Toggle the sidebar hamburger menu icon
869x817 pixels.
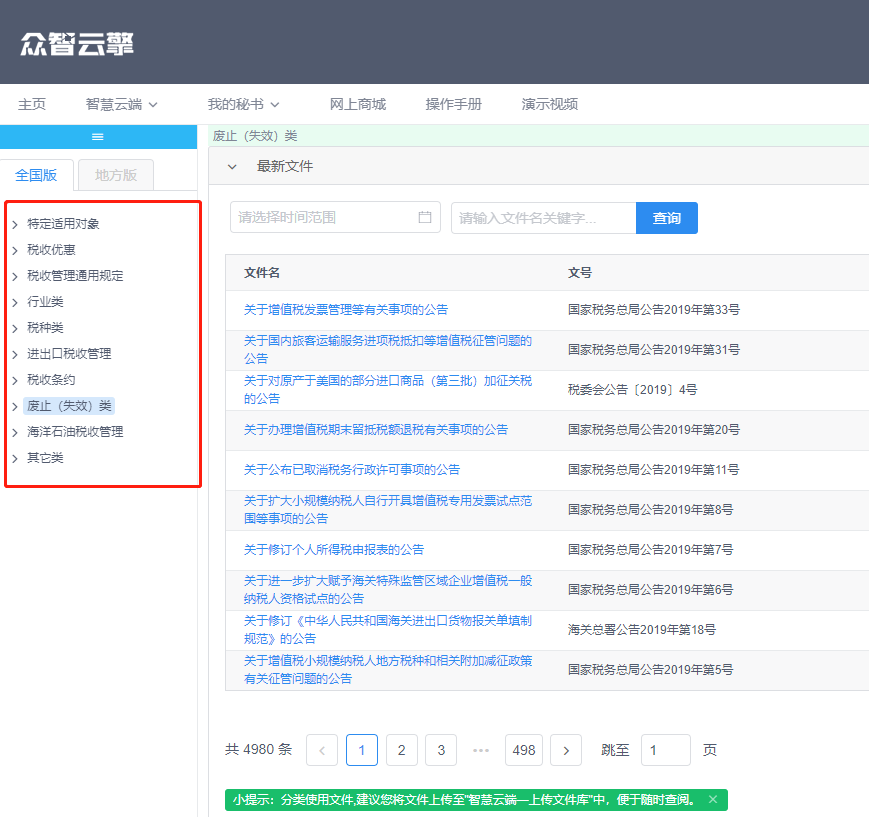coord(98,137)
